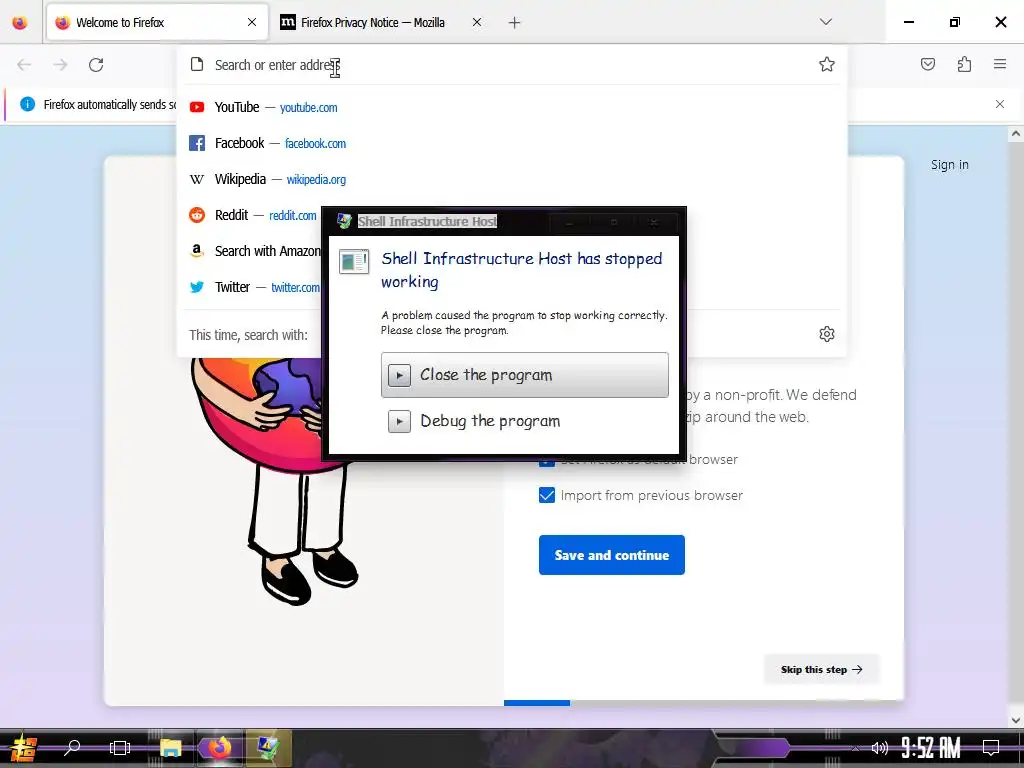The width and height of the screenshot is (1024, 768).
Task: Click the volume speaker tray icon
Action: (880, 748)
